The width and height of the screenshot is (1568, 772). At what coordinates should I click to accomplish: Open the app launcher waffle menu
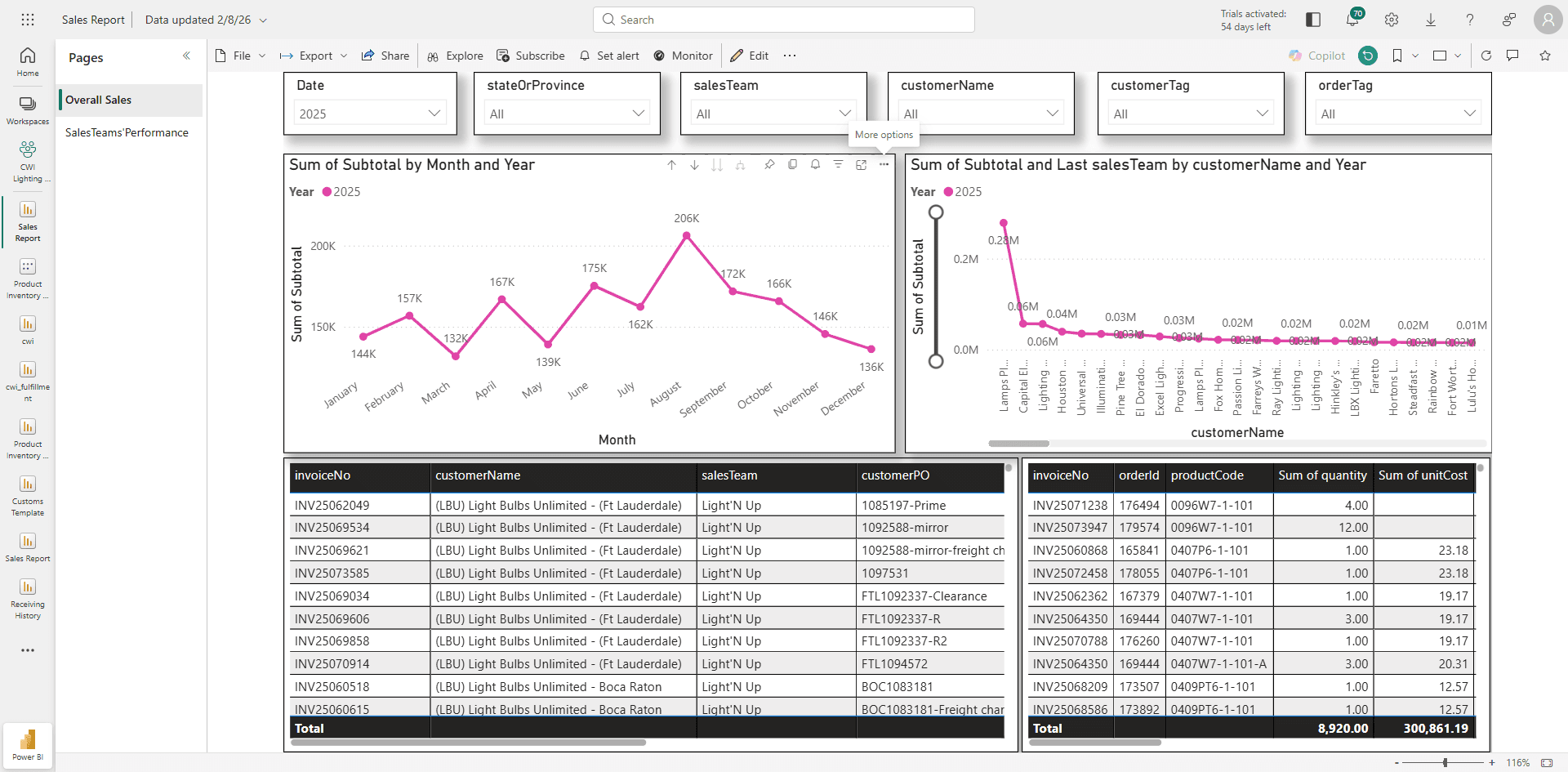tap(28, 20)
